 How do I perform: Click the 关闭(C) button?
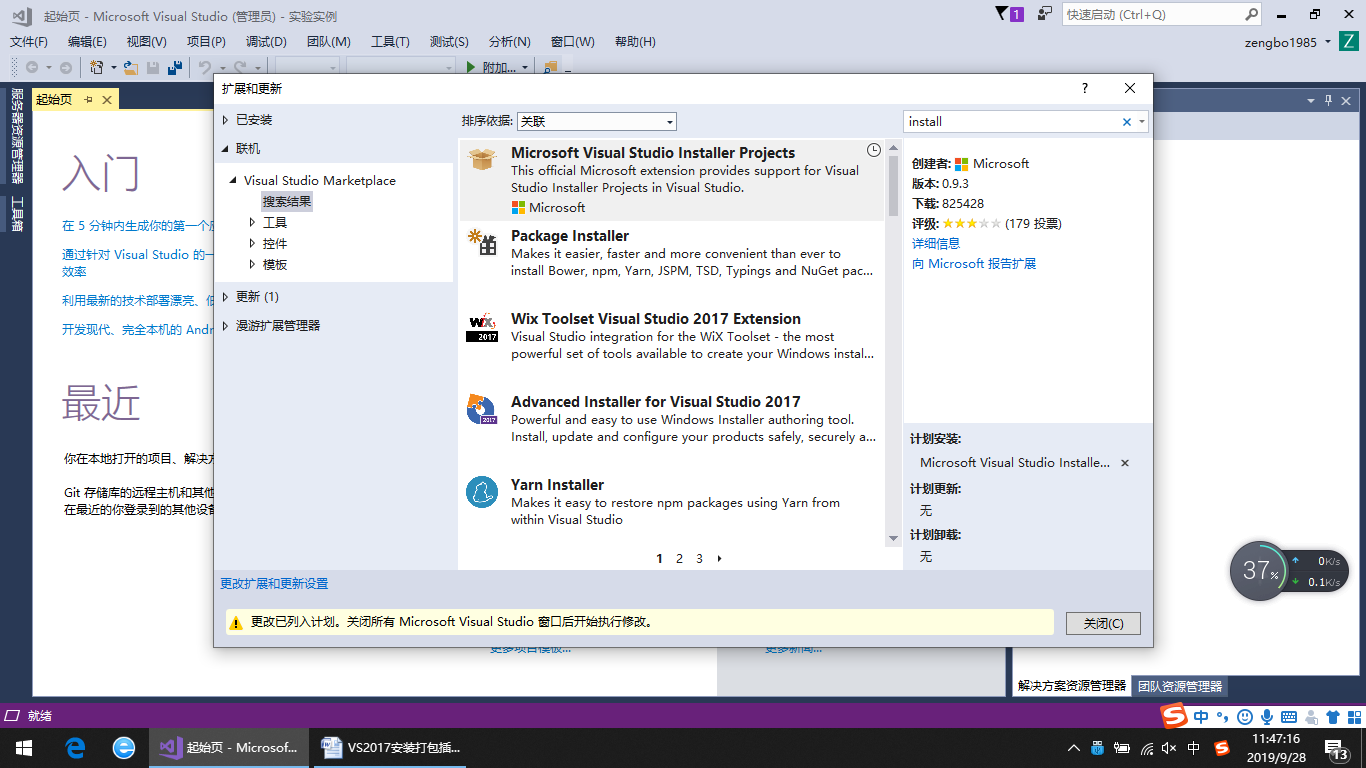(1103, 623)
